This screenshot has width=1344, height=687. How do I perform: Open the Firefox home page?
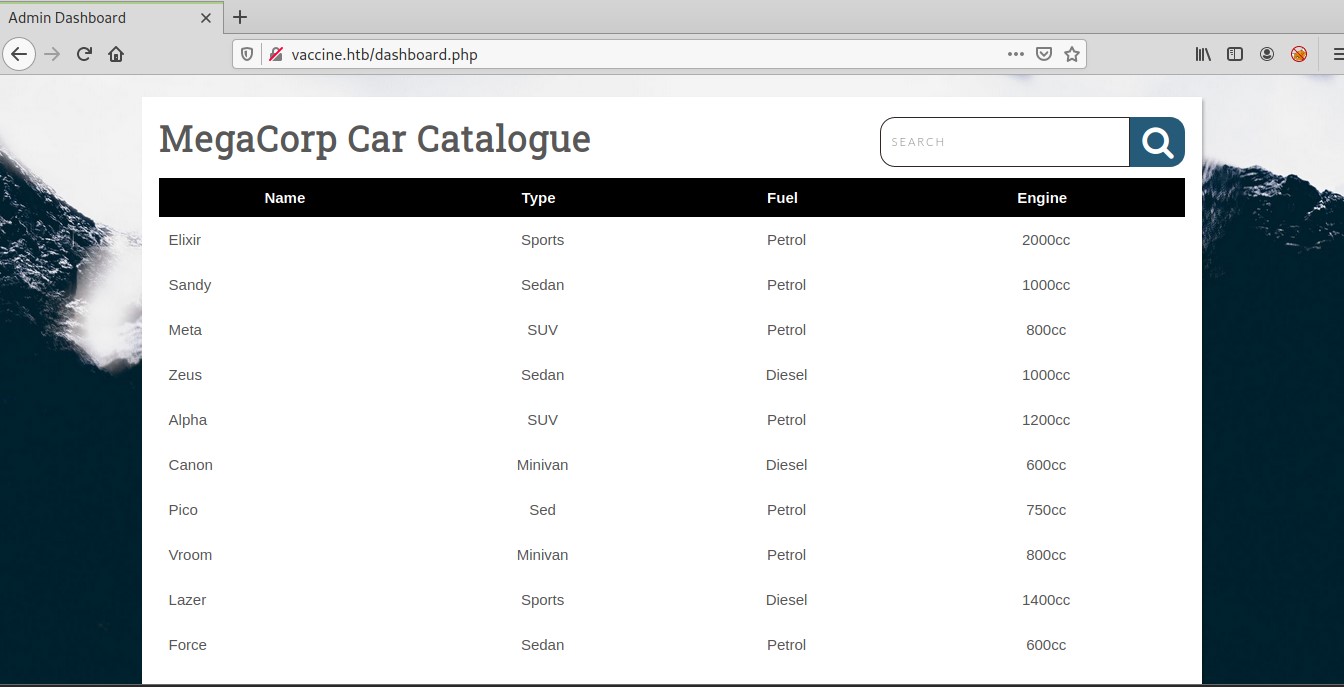tap(116, 54)
